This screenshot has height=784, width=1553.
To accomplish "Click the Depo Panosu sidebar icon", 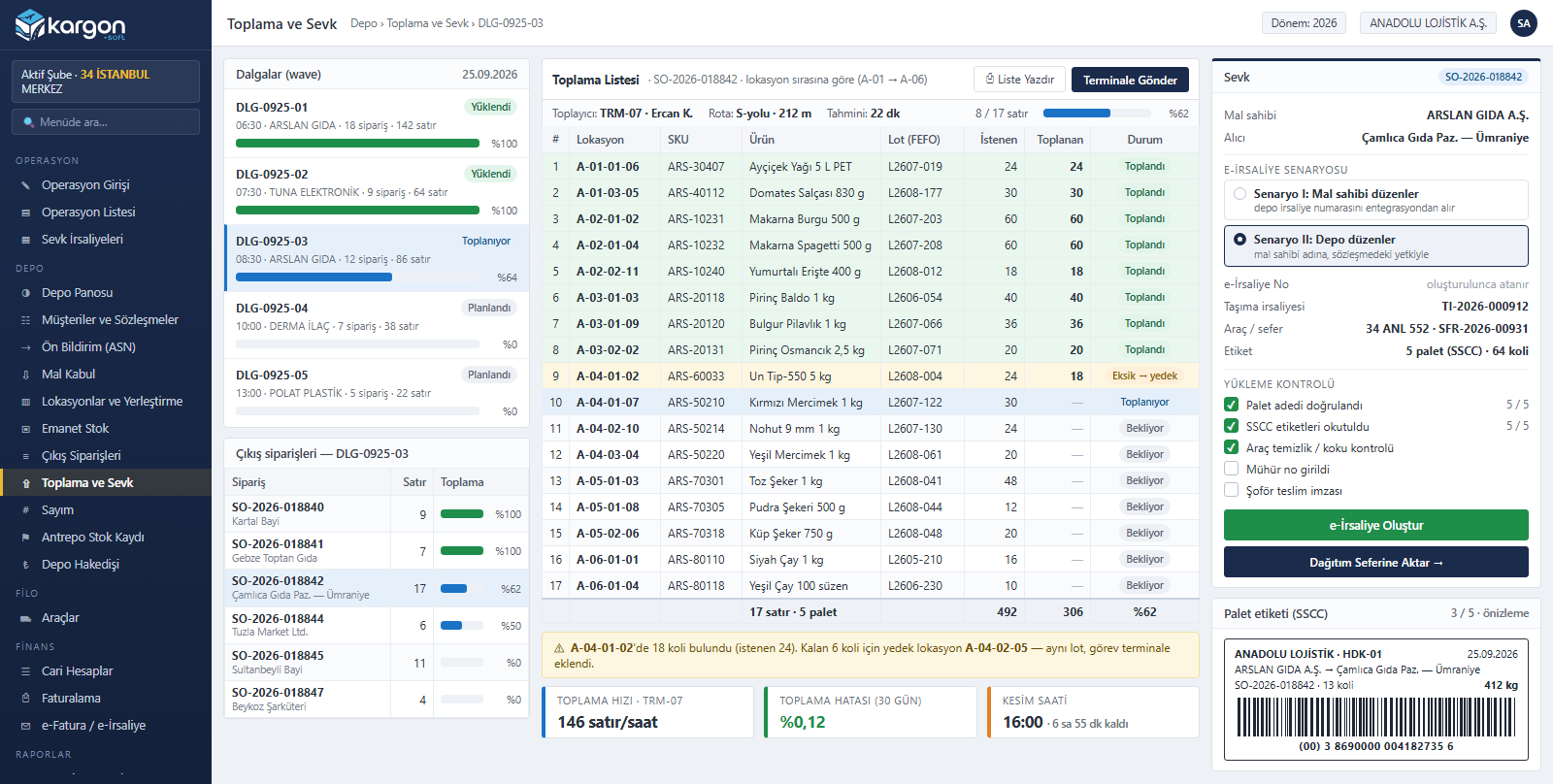I will pos(25,293).
